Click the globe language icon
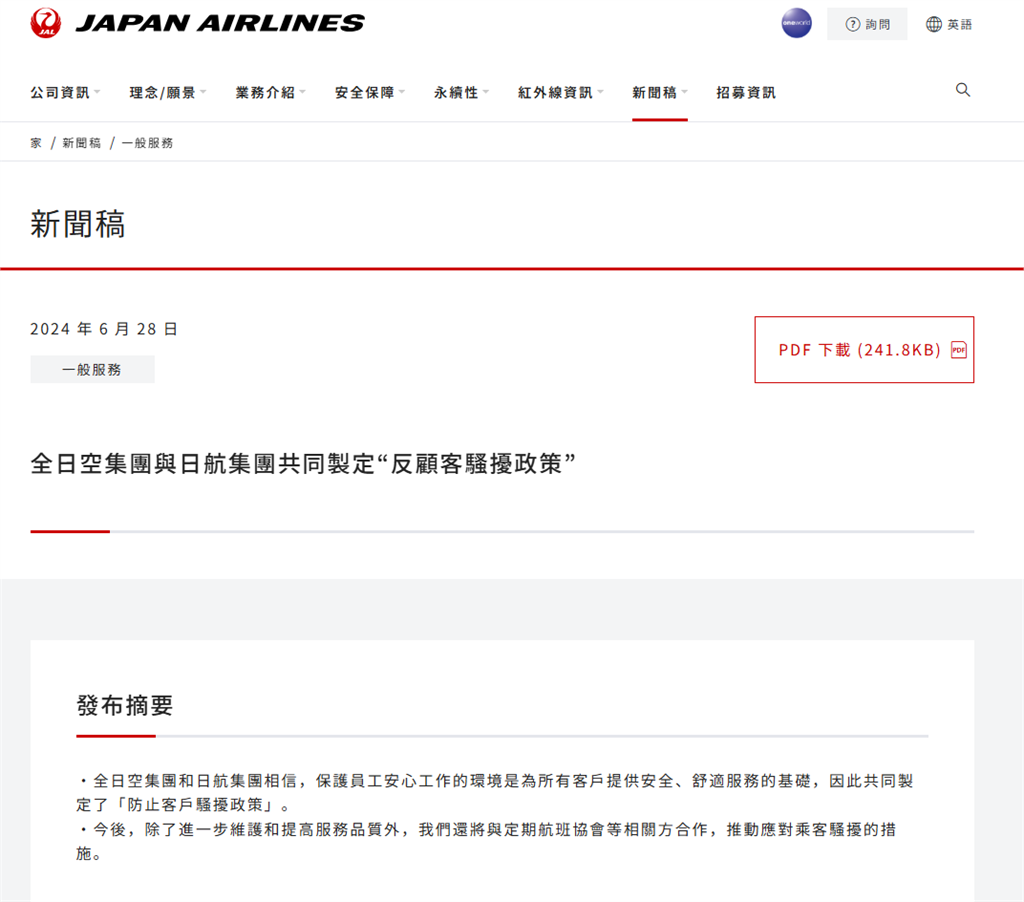The image size is (1024, 902). pyautogui.click(x=934, y=24)
